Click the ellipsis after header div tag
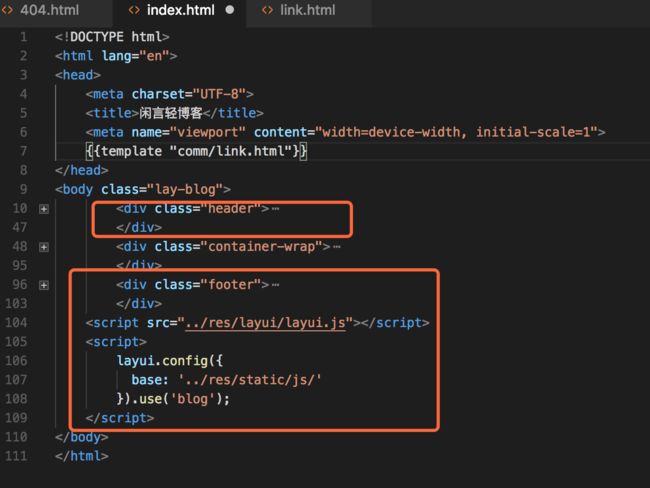Viewport: 650px width, 488px height. click(x=276, y=209)
